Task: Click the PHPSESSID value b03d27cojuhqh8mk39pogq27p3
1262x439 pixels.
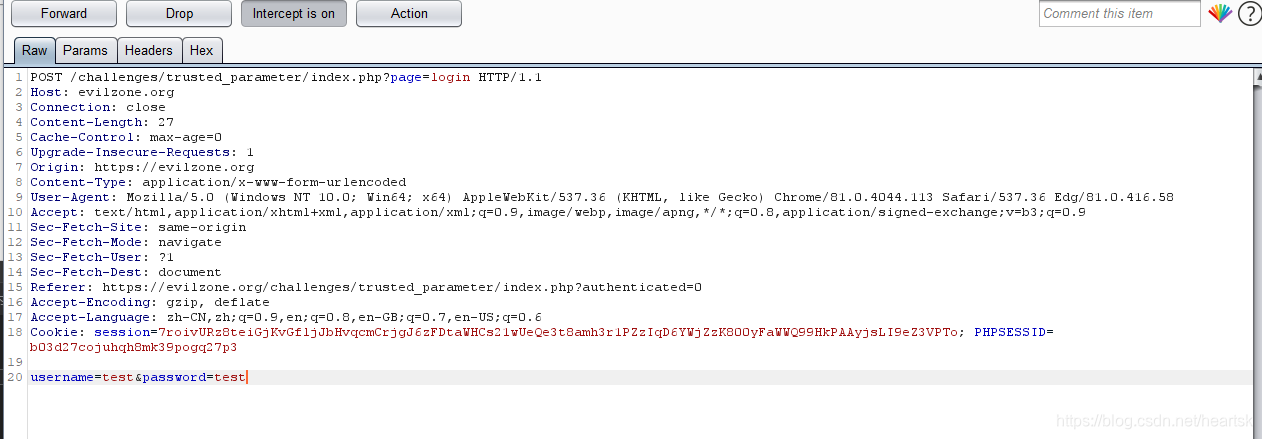Action: pos(134,347)
